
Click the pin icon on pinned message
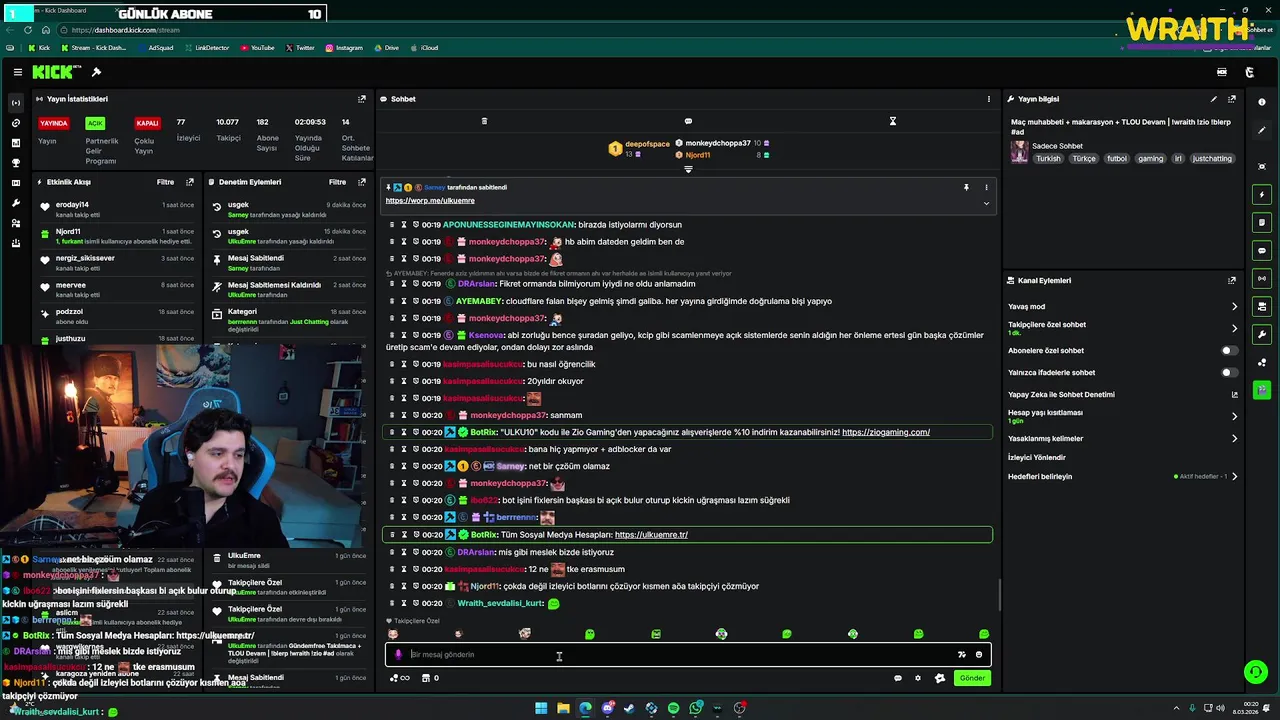[966, 187]
